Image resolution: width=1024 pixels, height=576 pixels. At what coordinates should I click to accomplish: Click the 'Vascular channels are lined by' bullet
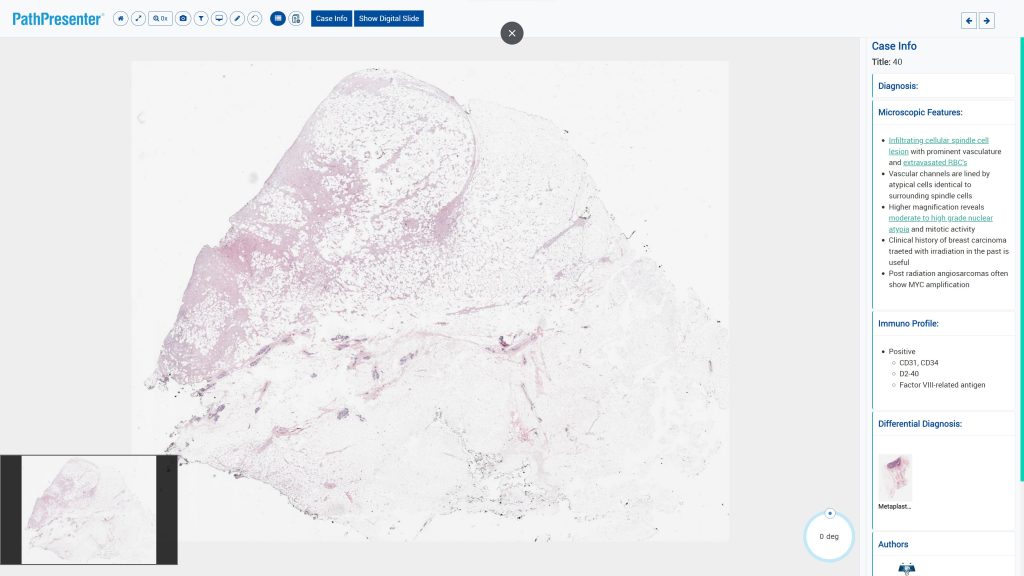(x=939, y=185)
